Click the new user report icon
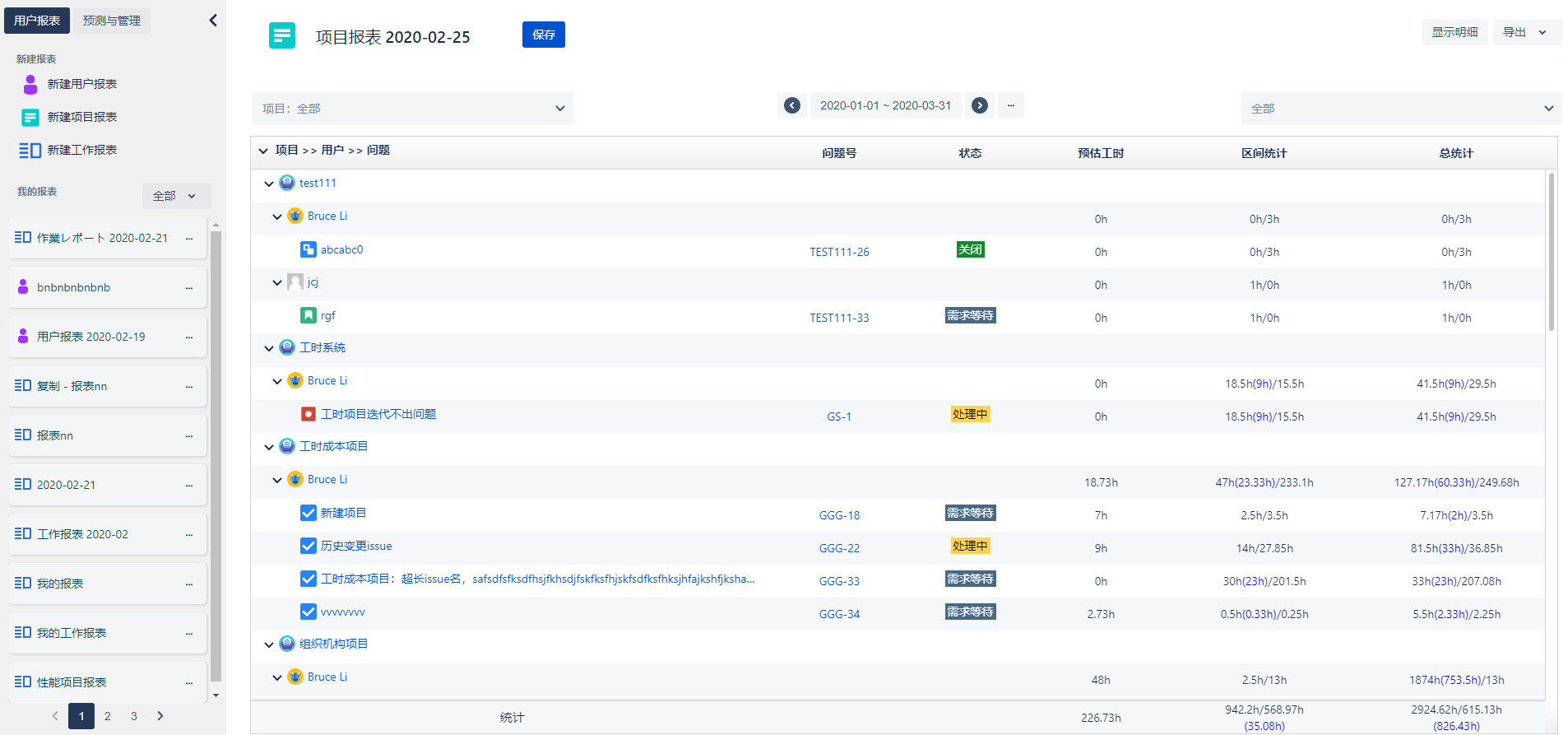Viewport: 1568px width, 735px height. coord(30,84)
